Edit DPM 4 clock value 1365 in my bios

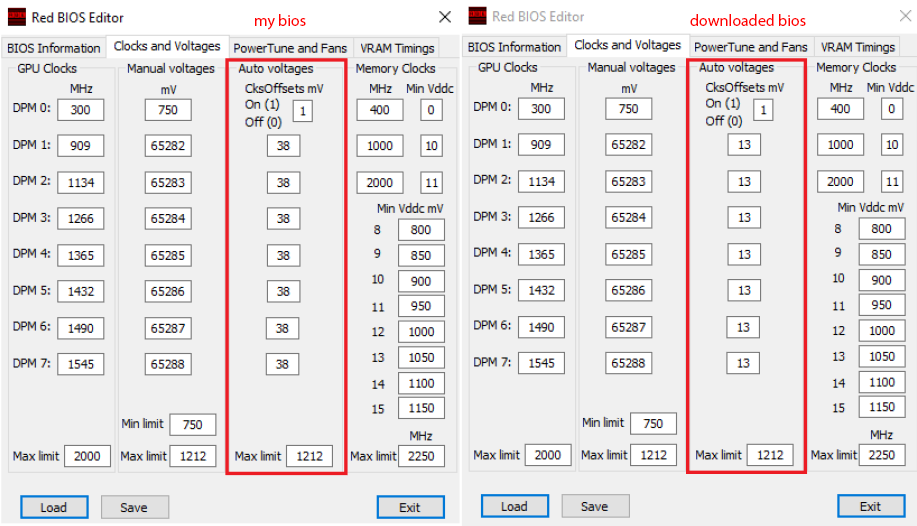(81, 255)
